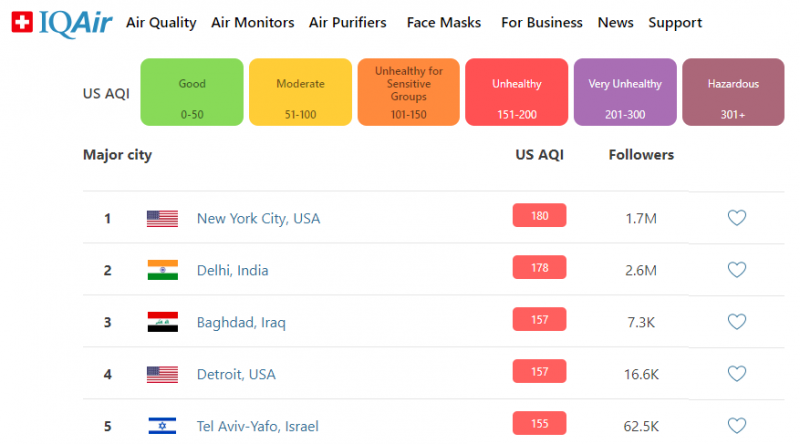Open the Air Monitors menu

tap(253, 22)
